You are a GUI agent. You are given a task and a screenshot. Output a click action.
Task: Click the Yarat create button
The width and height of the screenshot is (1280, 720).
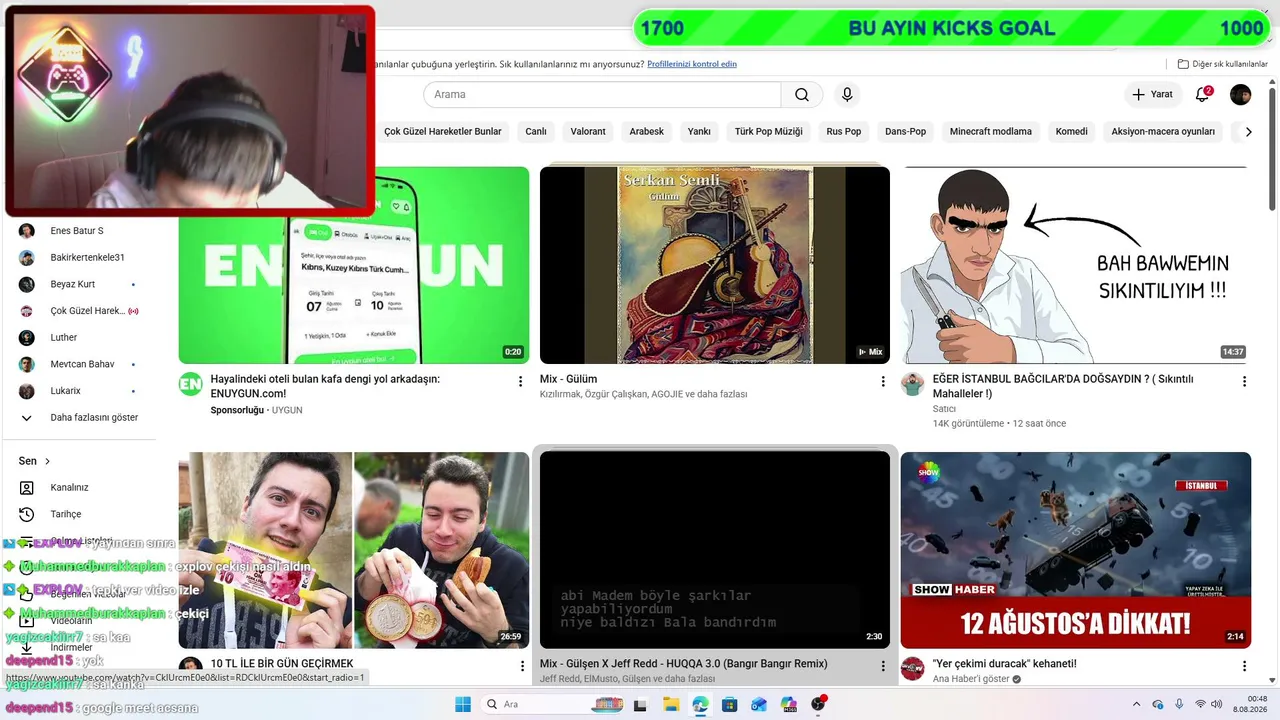[x=1152, y=95]
